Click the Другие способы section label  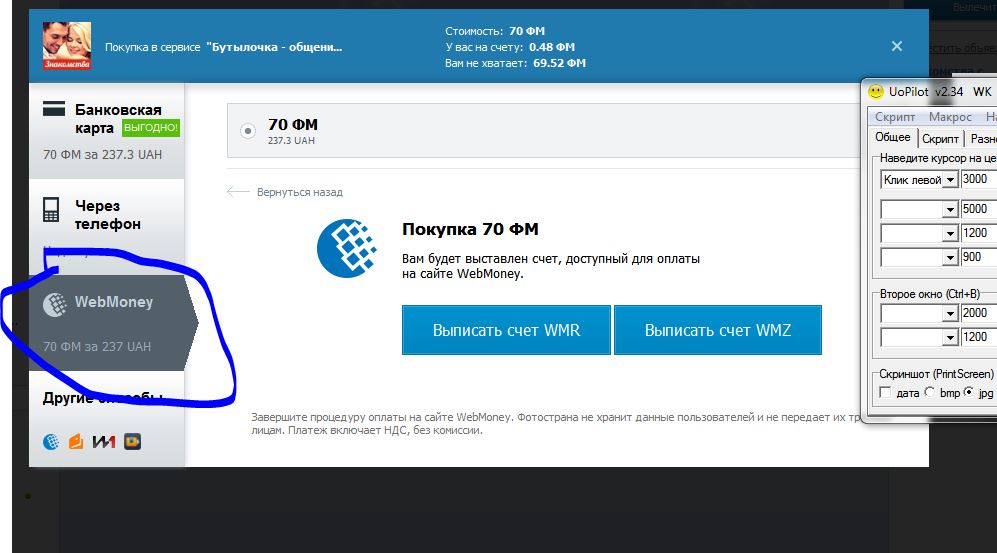(103, 398)
